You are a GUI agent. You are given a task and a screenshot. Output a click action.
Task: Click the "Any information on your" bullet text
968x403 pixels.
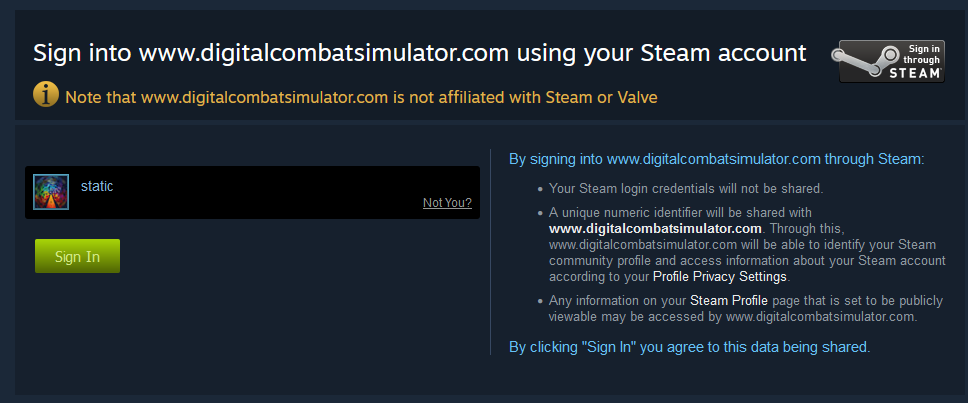click(x=617, y=300)
